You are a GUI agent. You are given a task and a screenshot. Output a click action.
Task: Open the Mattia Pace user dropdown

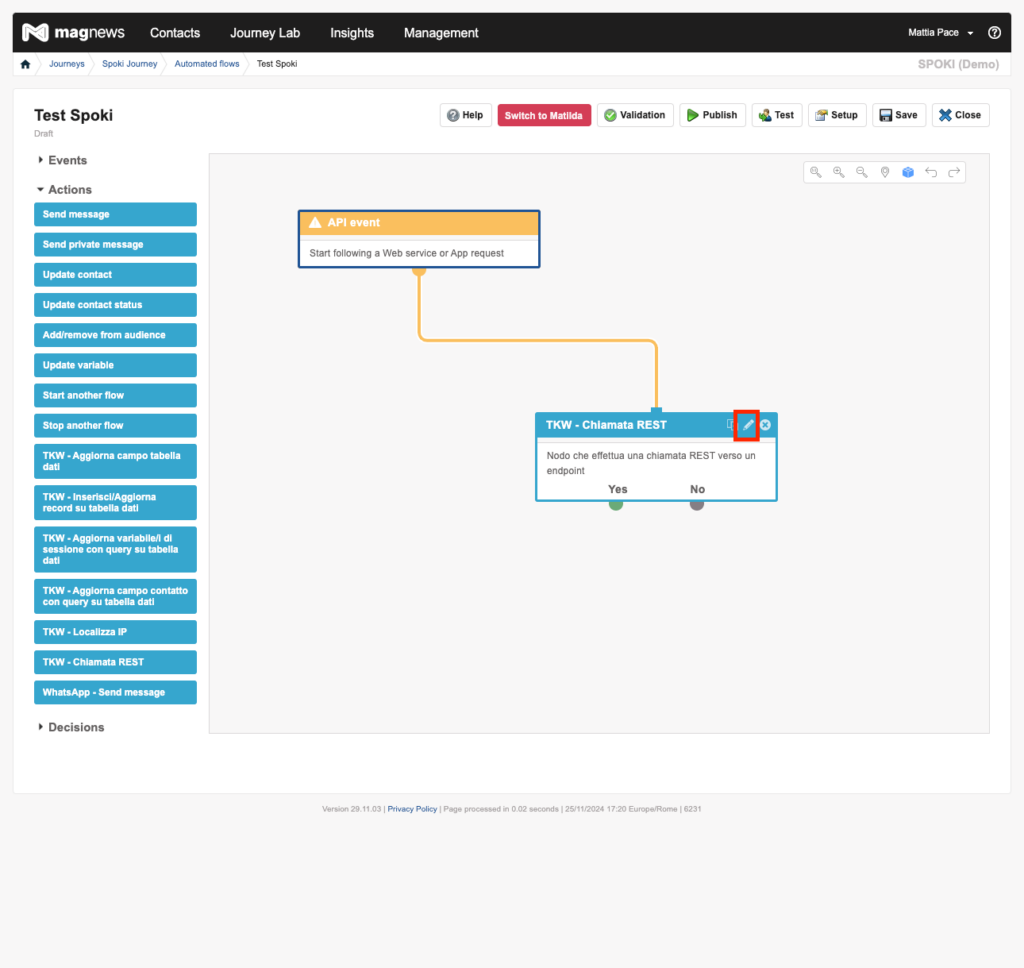[x=940, y=33]
